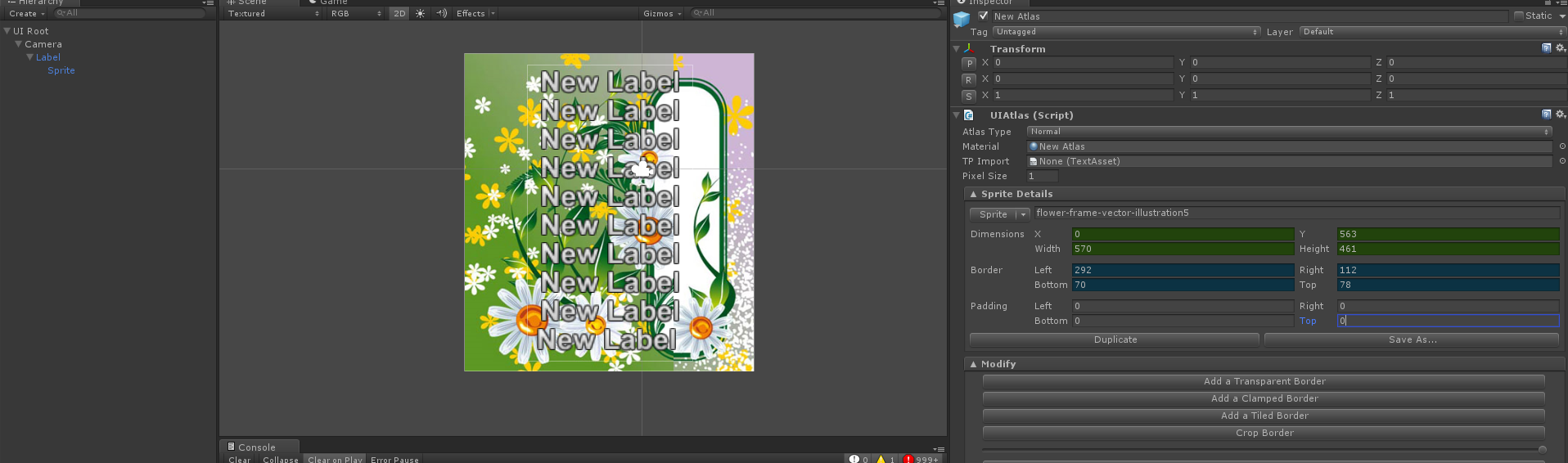Click the blue cube GameObject icon
The height and width of the screenshot is (463, 1568).
(x=962, y=19)
